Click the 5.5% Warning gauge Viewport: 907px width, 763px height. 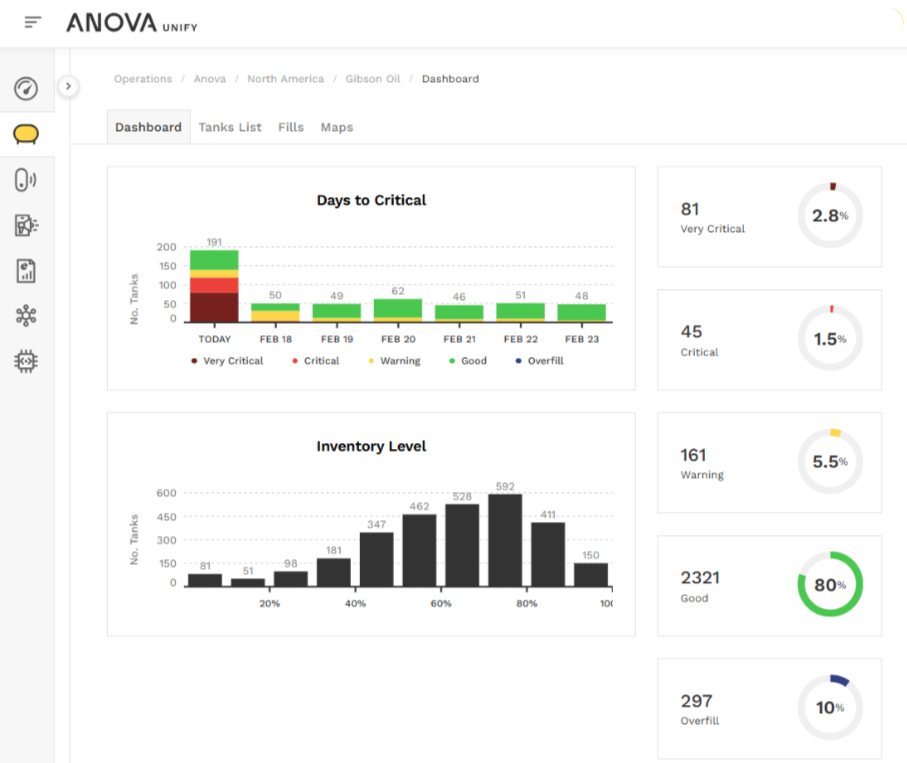tap(830, 461)
